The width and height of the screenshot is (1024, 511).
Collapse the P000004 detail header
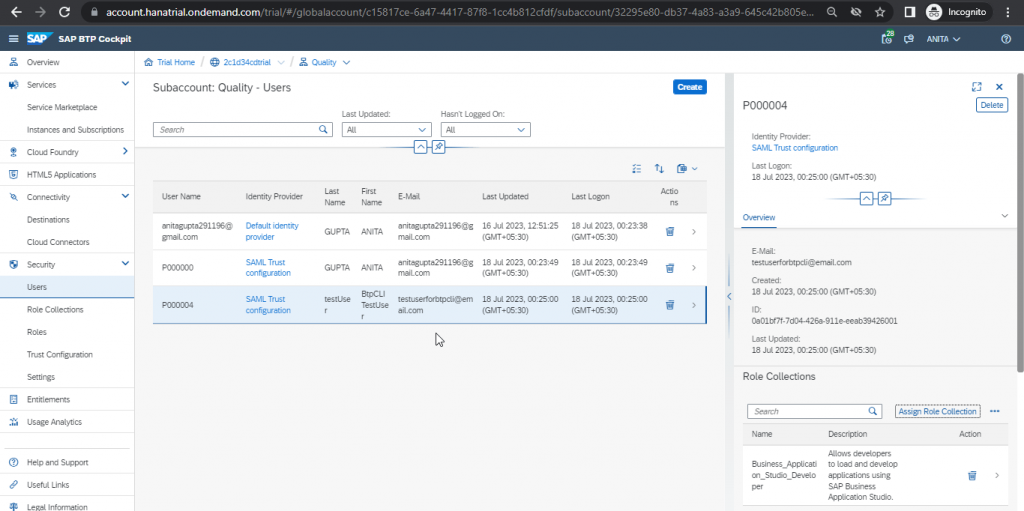pyautogui.click(x=866, y=199)
